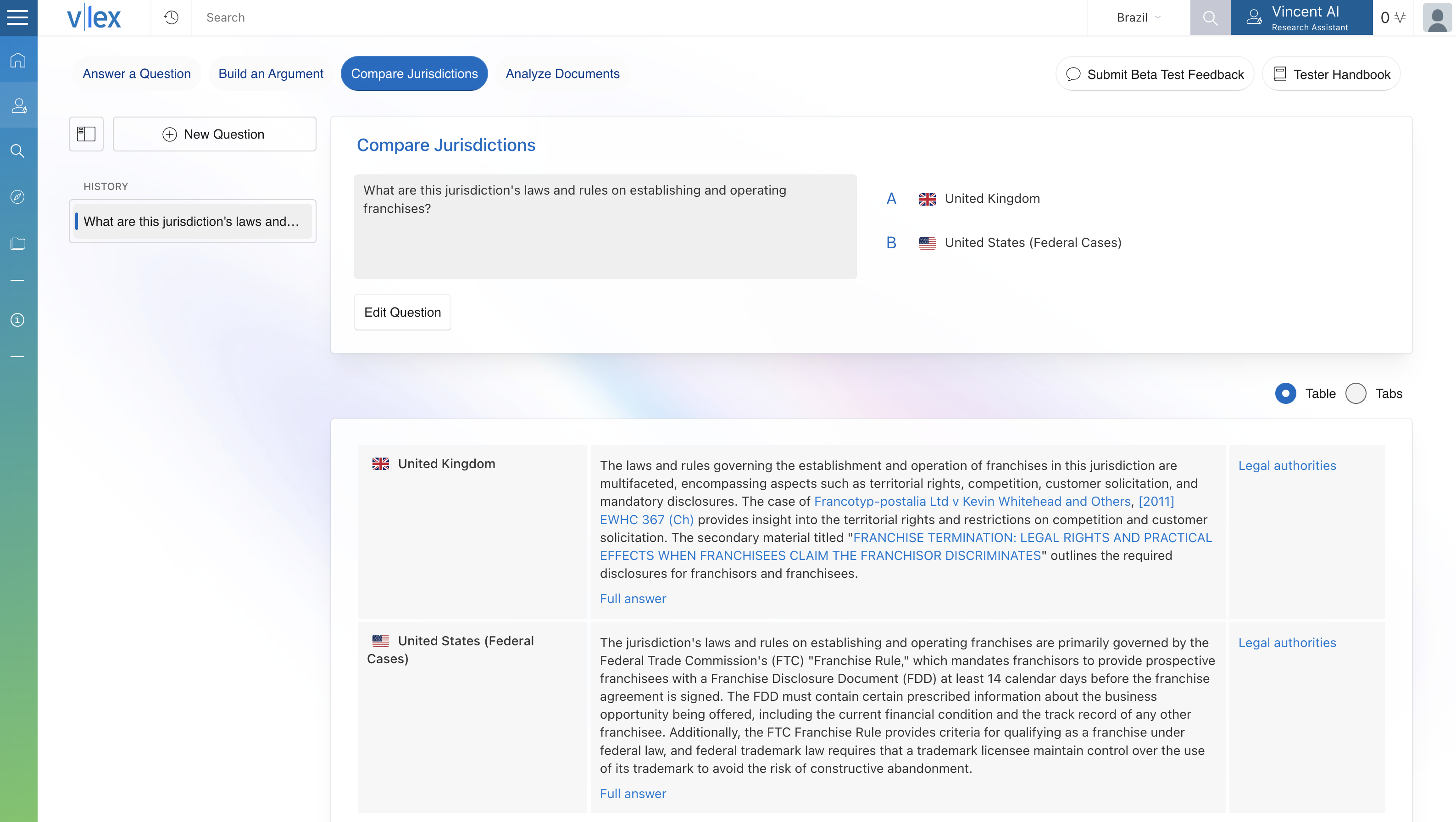Click the question text box
This screenshot has width=1456, height=822.
(605, 226)
